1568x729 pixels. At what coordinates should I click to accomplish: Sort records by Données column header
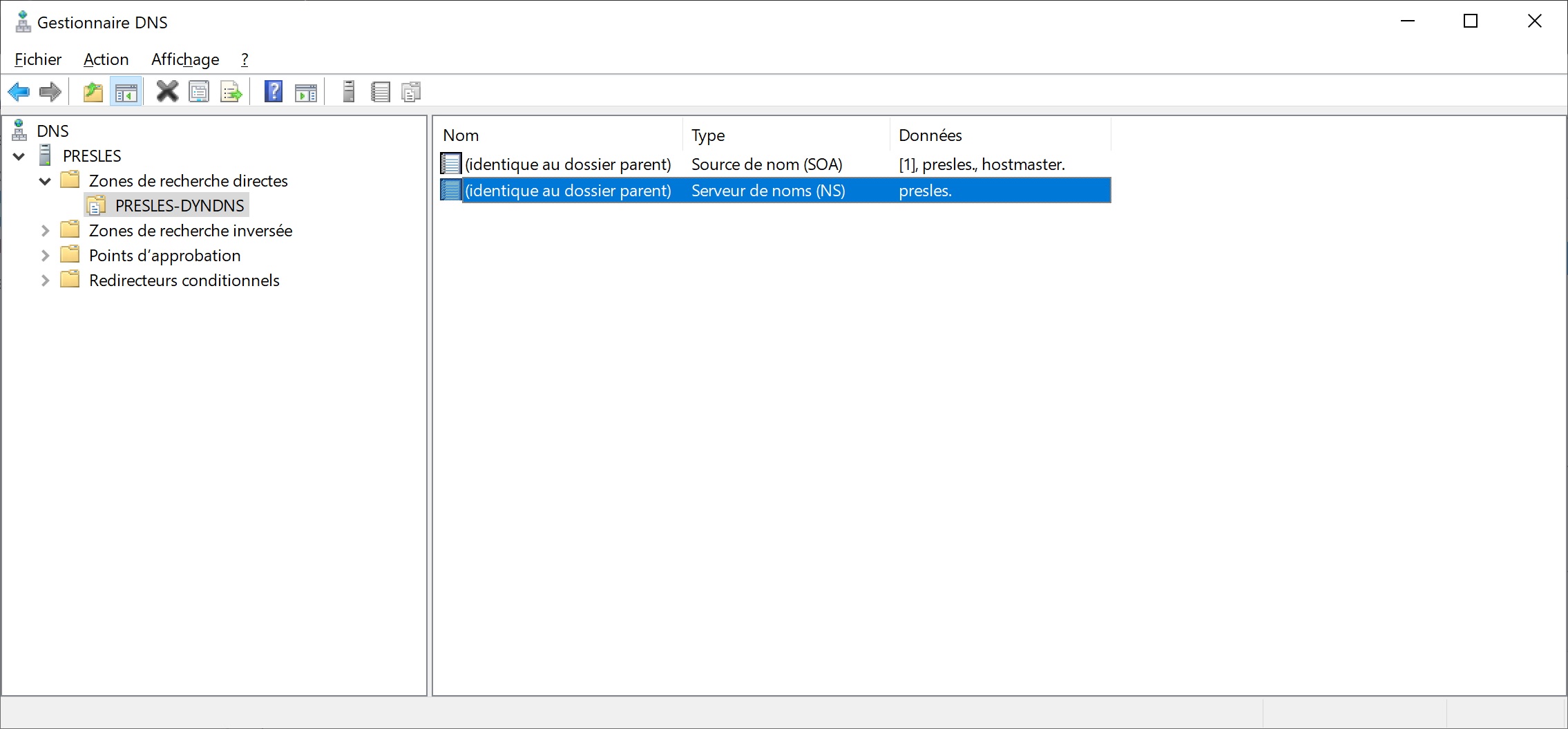point(1001,135)
